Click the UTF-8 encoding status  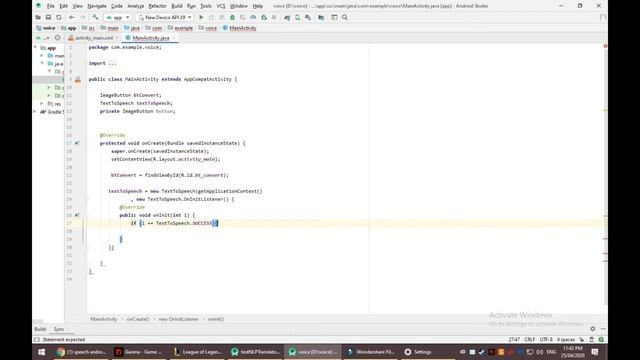pos(546,340)
